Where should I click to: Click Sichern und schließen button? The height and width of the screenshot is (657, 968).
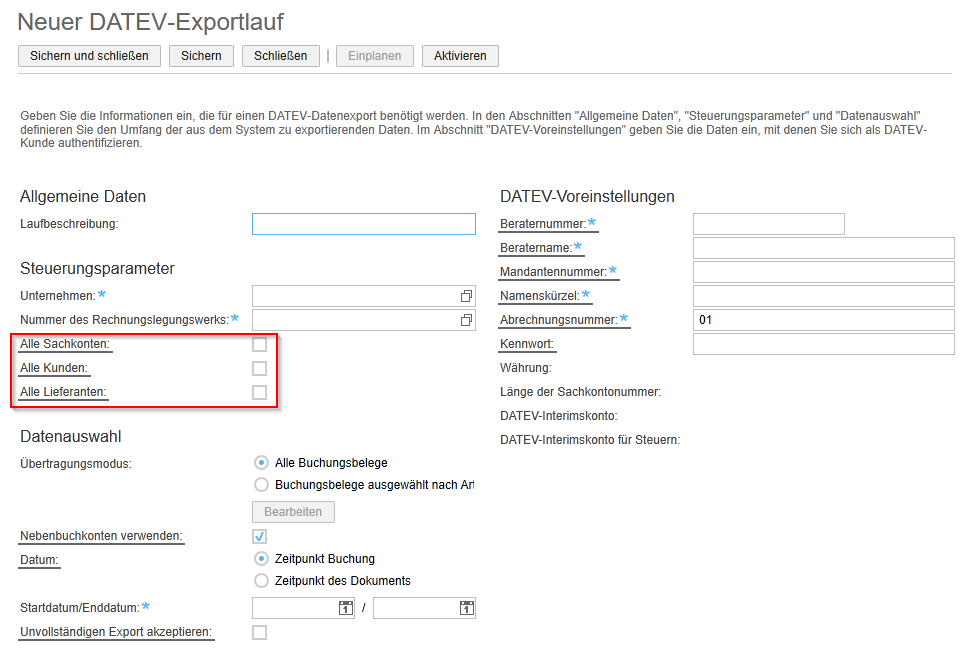point(90,56)
